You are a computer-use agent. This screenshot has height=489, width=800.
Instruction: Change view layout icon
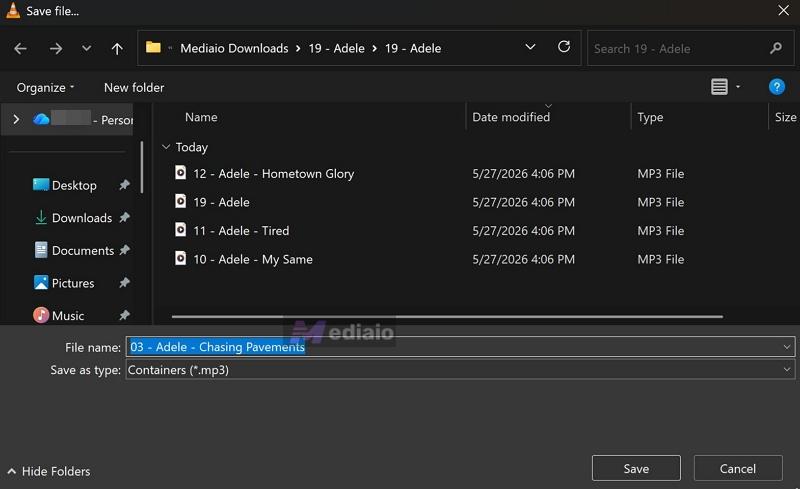click(x=719, y=87)
